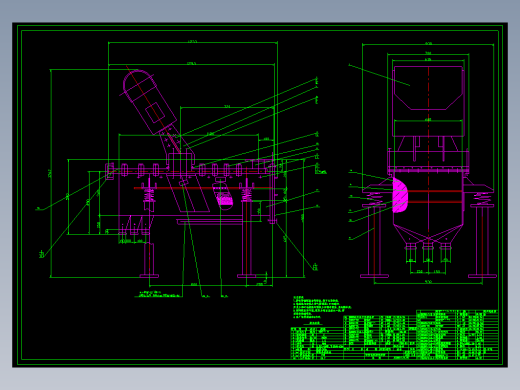Screen dimensions: 520x390
Task: Click the inclined feed chute's rounded top end
Action: 137,81
